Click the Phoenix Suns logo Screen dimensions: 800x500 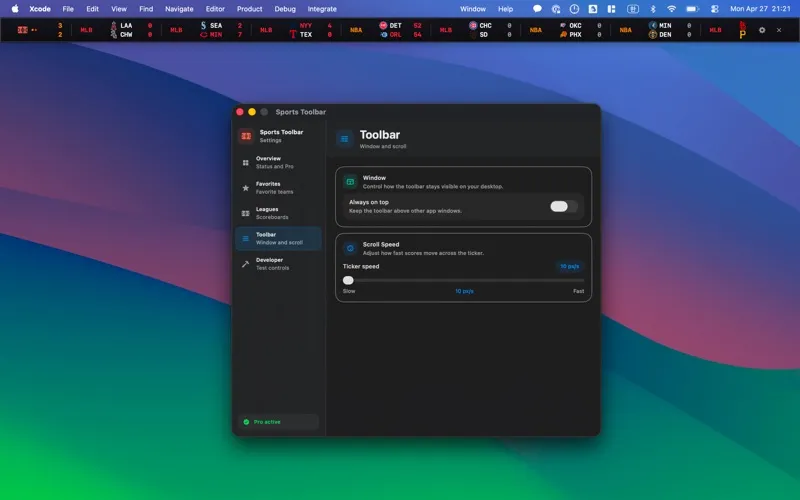point(563,35)
